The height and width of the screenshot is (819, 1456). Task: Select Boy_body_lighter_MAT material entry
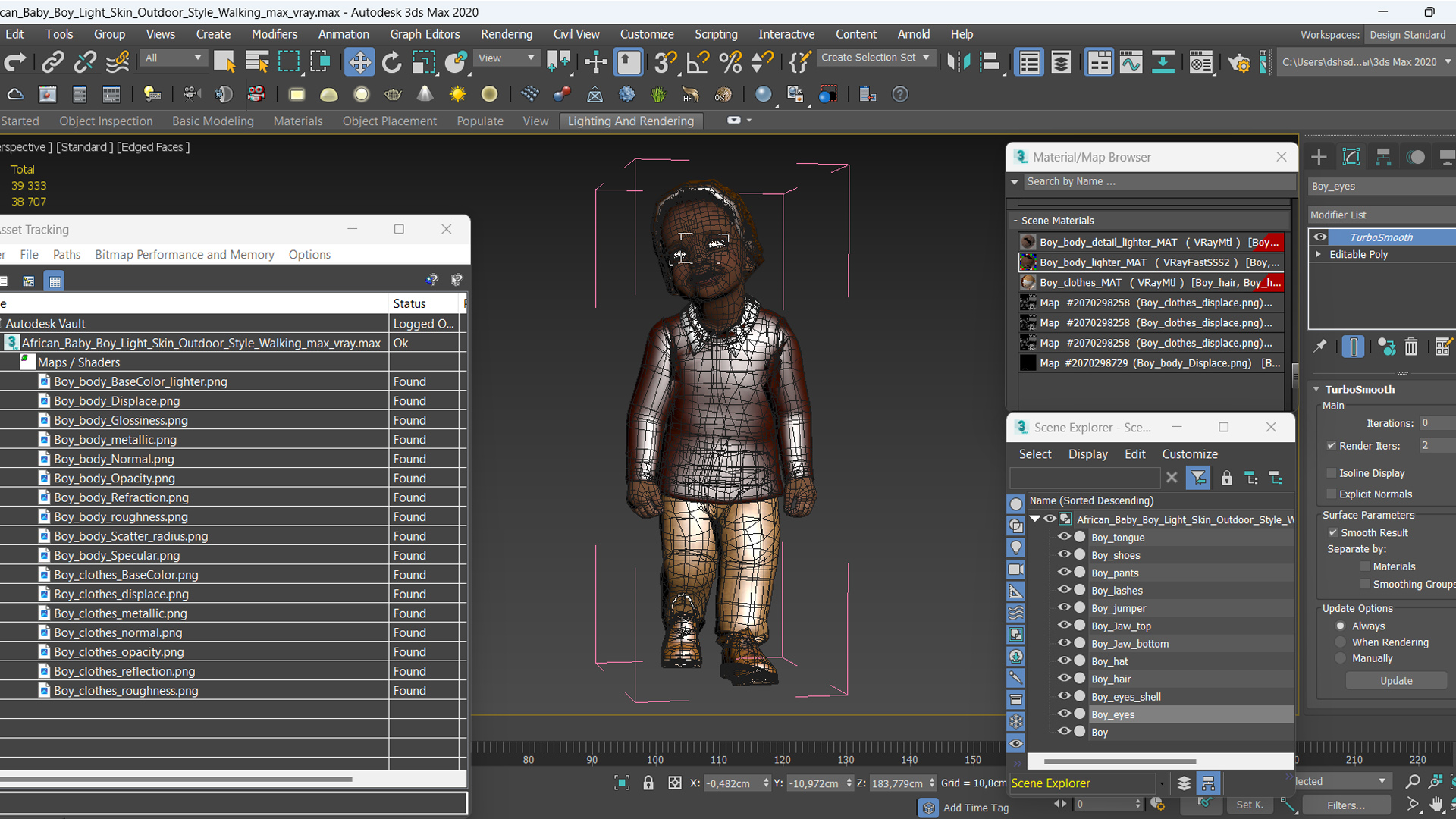tap(1150, 262)
